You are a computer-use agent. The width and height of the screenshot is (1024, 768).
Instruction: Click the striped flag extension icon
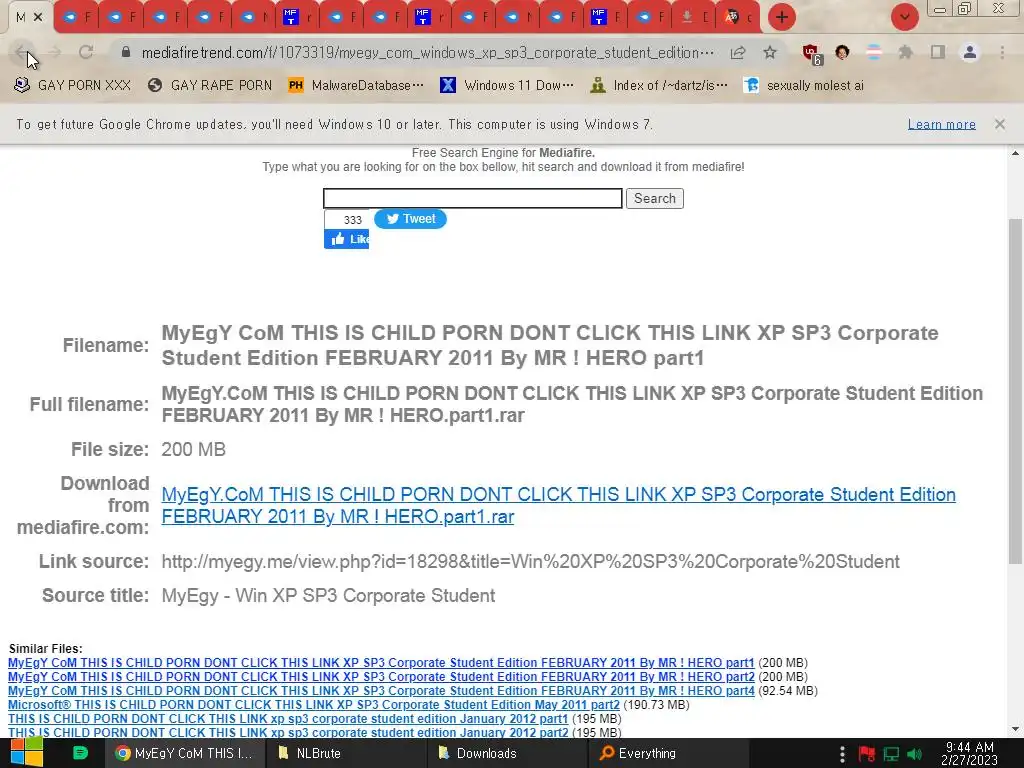(x=874, y=53)
